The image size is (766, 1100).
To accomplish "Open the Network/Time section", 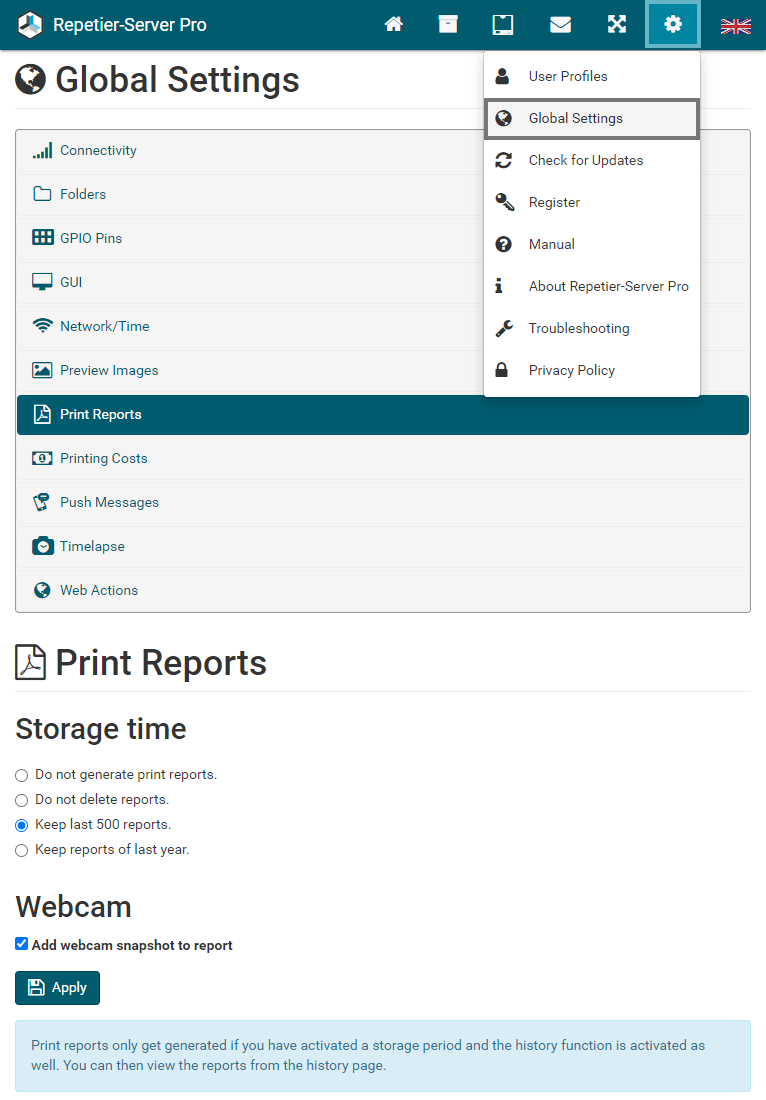I will [383, 326].
